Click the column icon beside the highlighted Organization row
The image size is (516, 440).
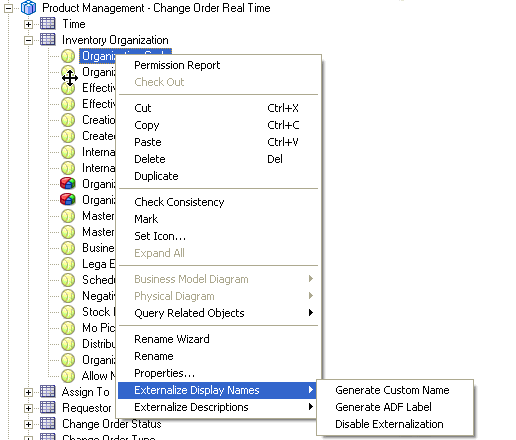[x=68, y=56]
